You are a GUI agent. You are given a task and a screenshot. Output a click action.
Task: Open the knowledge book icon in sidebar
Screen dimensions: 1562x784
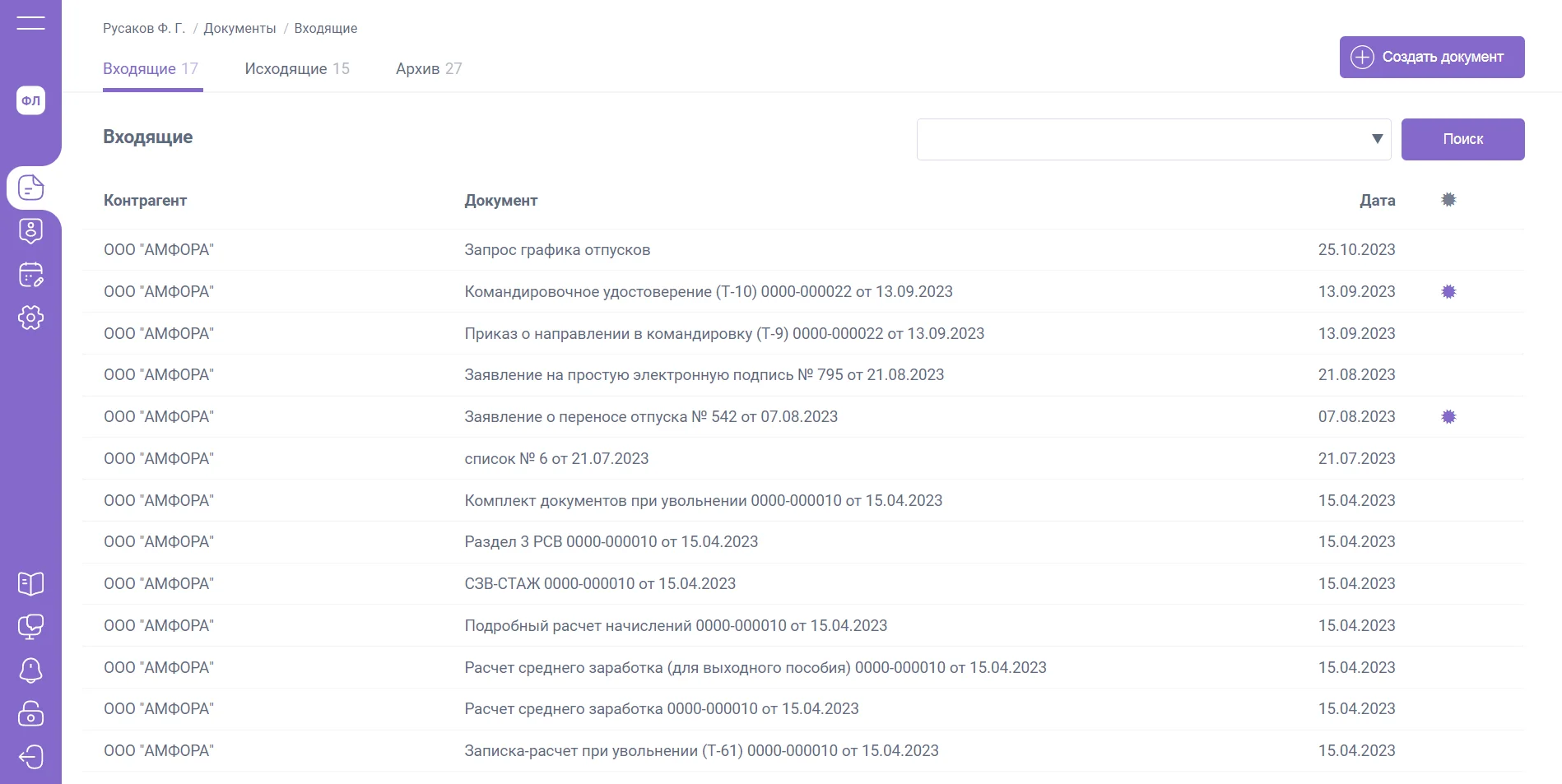pos(30,583)
